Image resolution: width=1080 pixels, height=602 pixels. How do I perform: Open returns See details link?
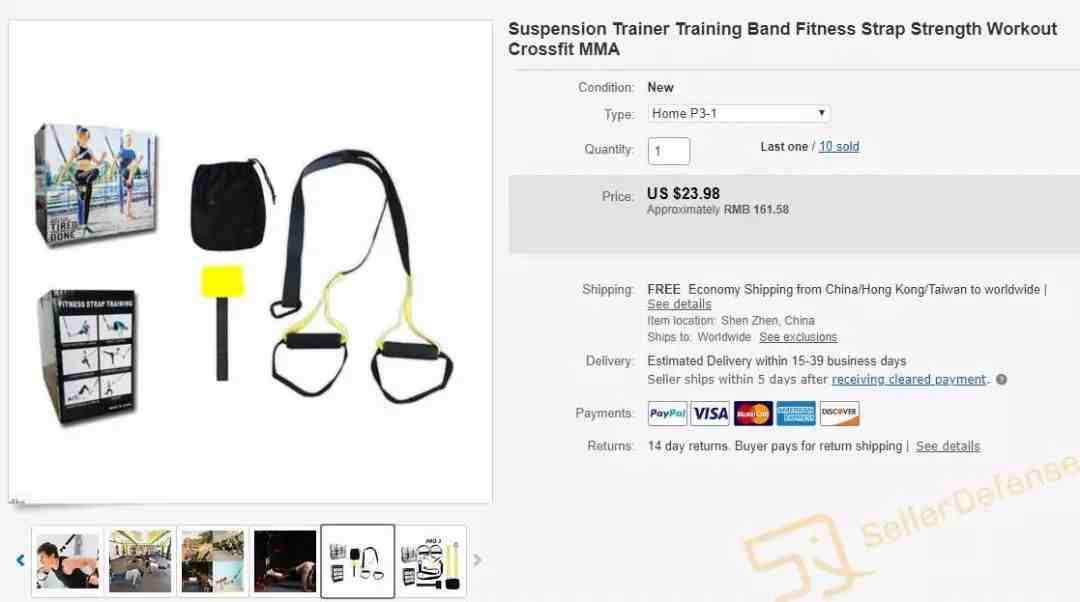[x=948, y=446]
